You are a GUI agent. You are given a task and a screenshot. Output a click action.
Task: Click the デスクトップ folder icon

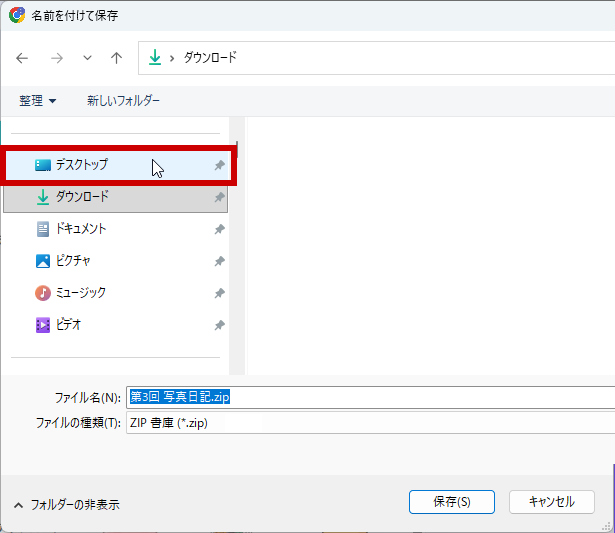tap(43, 166)
